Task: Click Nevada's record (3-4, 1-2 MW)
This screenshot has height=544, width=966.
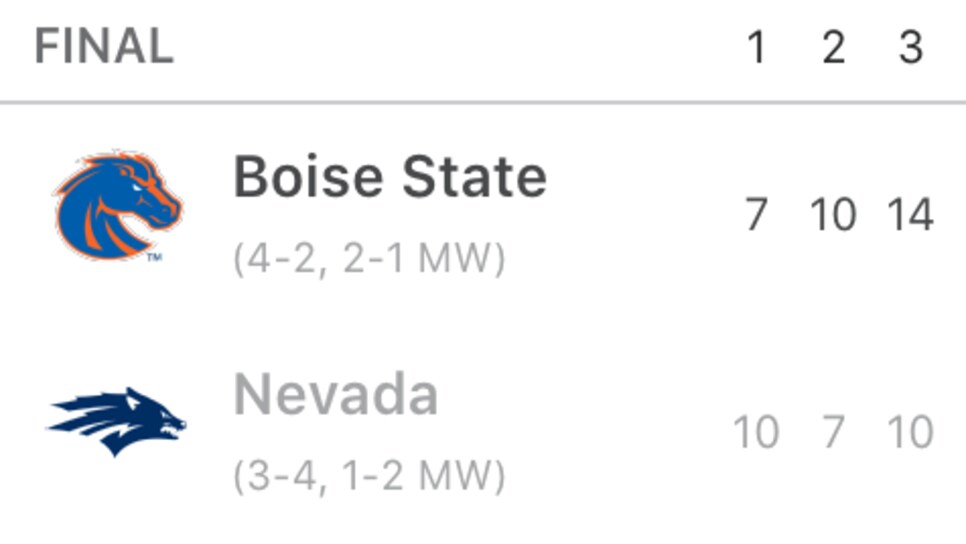Action: 369,476
